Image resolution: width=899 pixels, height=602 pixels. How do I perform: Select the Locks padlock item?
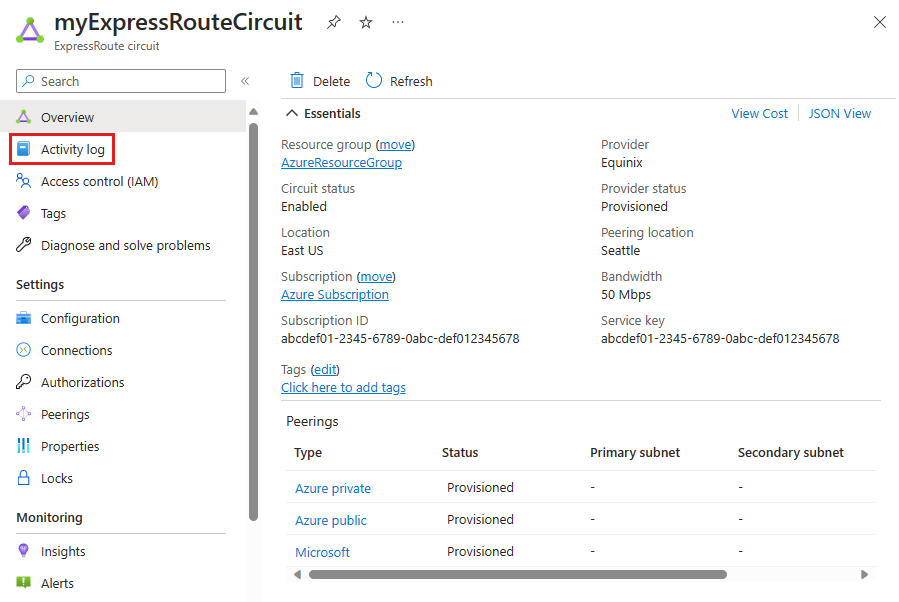[56, 478]
